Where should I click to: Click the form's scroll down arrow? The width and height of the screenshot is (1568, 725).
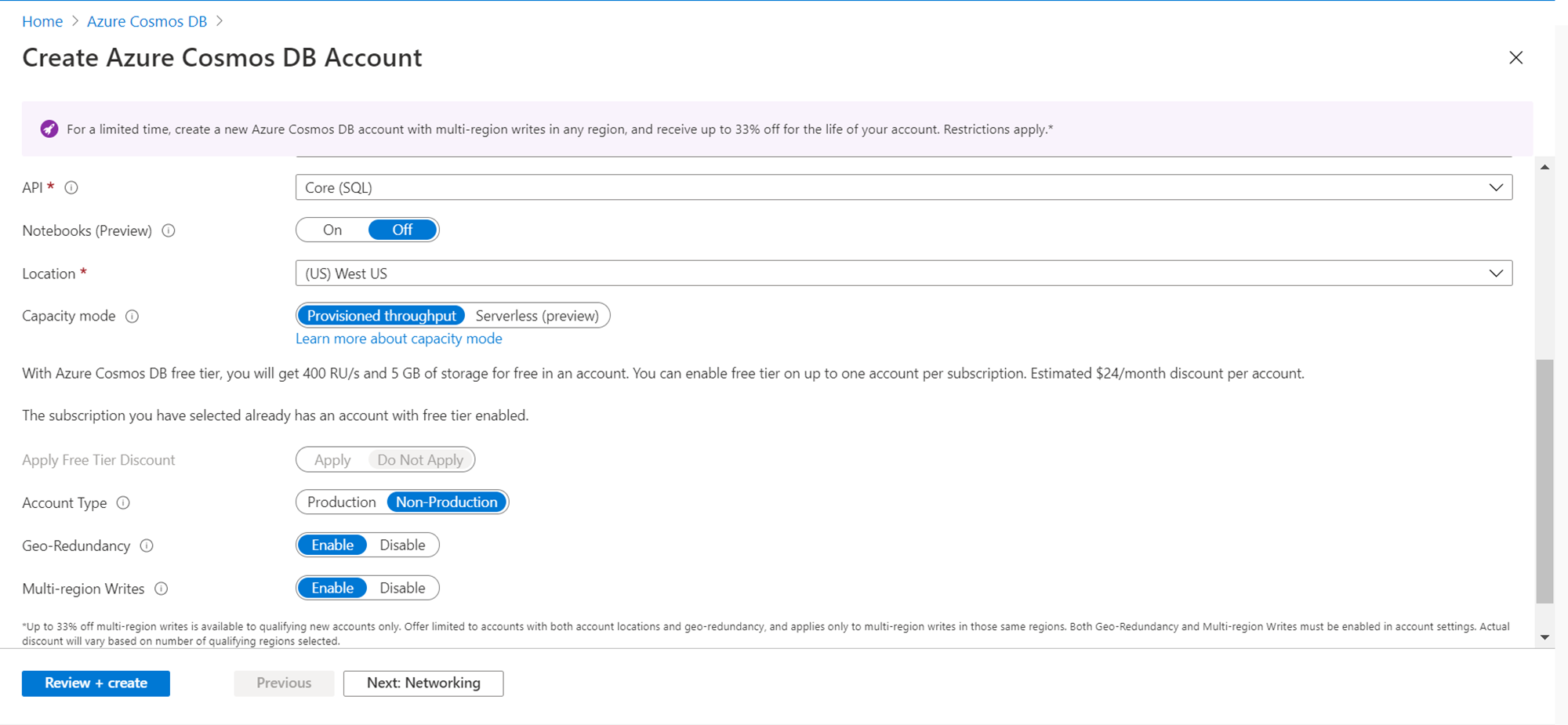(x=1544, y=637)
